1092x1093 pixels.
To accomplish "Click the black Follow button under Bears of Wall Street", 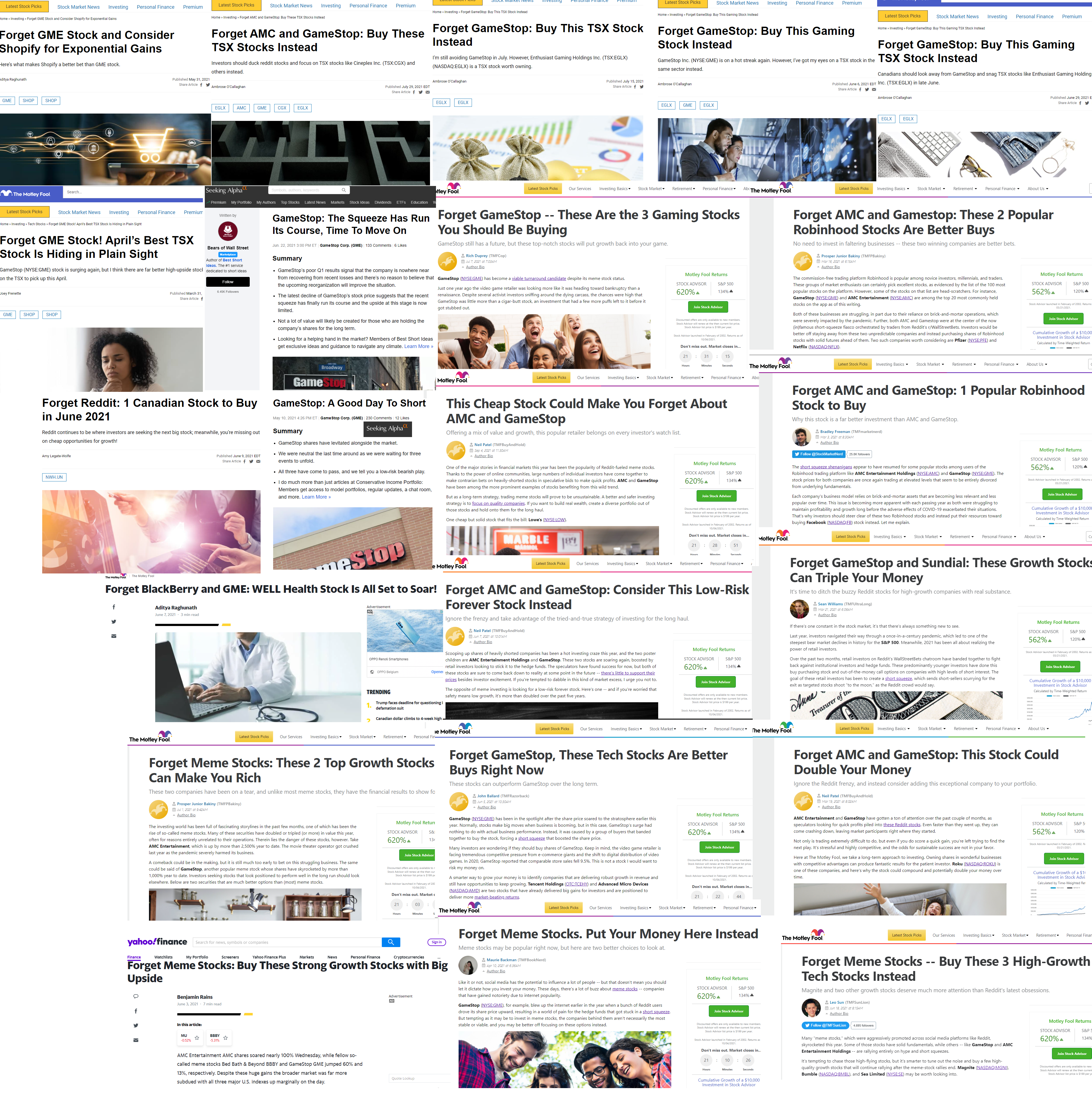I will click(228, 282).
